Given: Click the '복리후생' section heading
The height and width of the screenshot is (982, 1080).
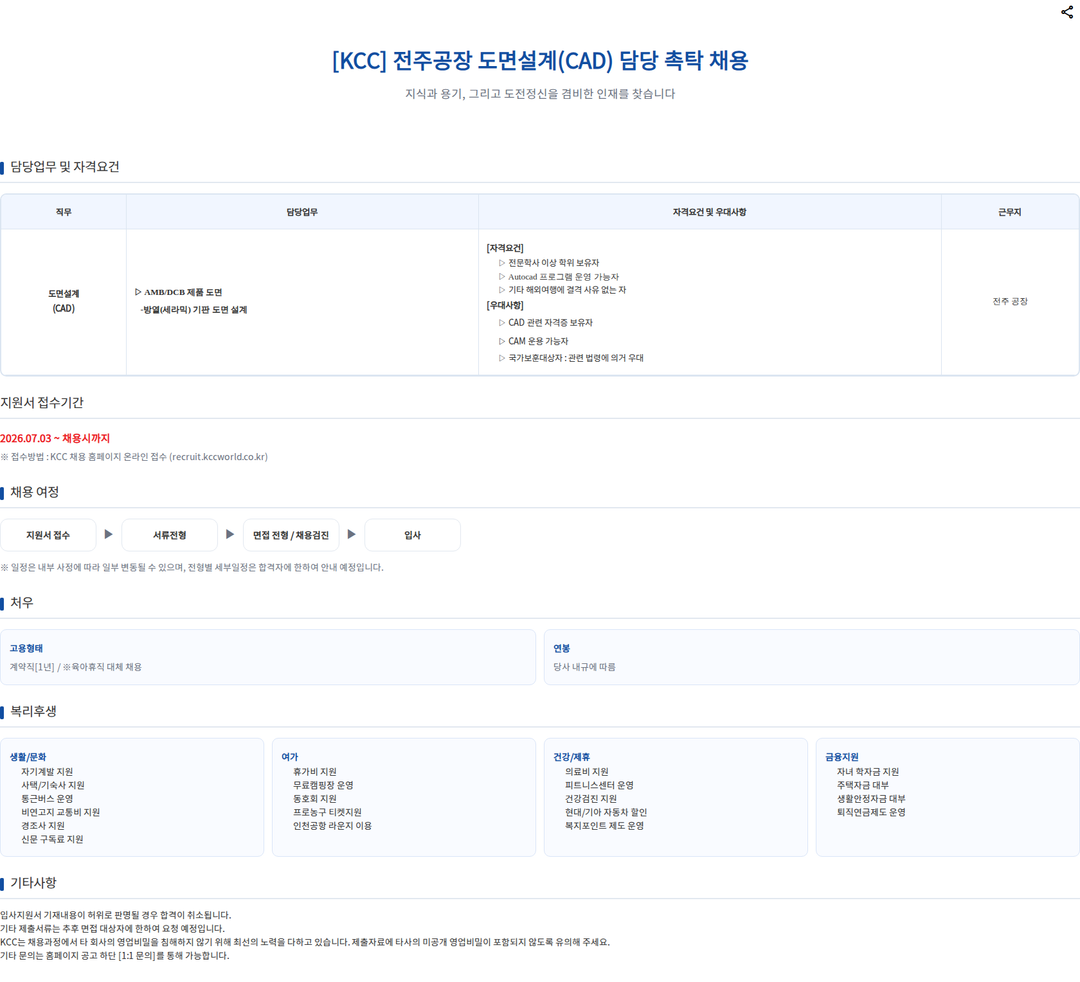Looking at the screenshot, I should click(x=33, y=711).
